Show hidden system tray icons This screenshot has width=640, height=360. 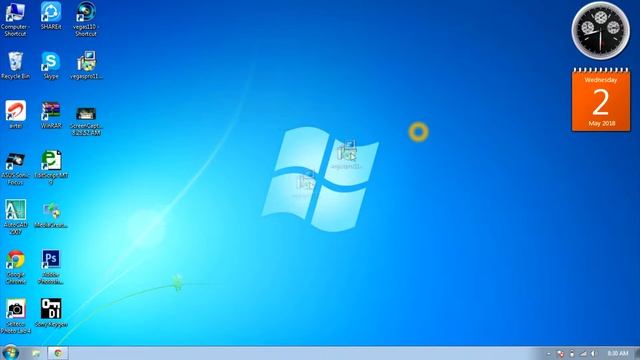coord(549,353)
